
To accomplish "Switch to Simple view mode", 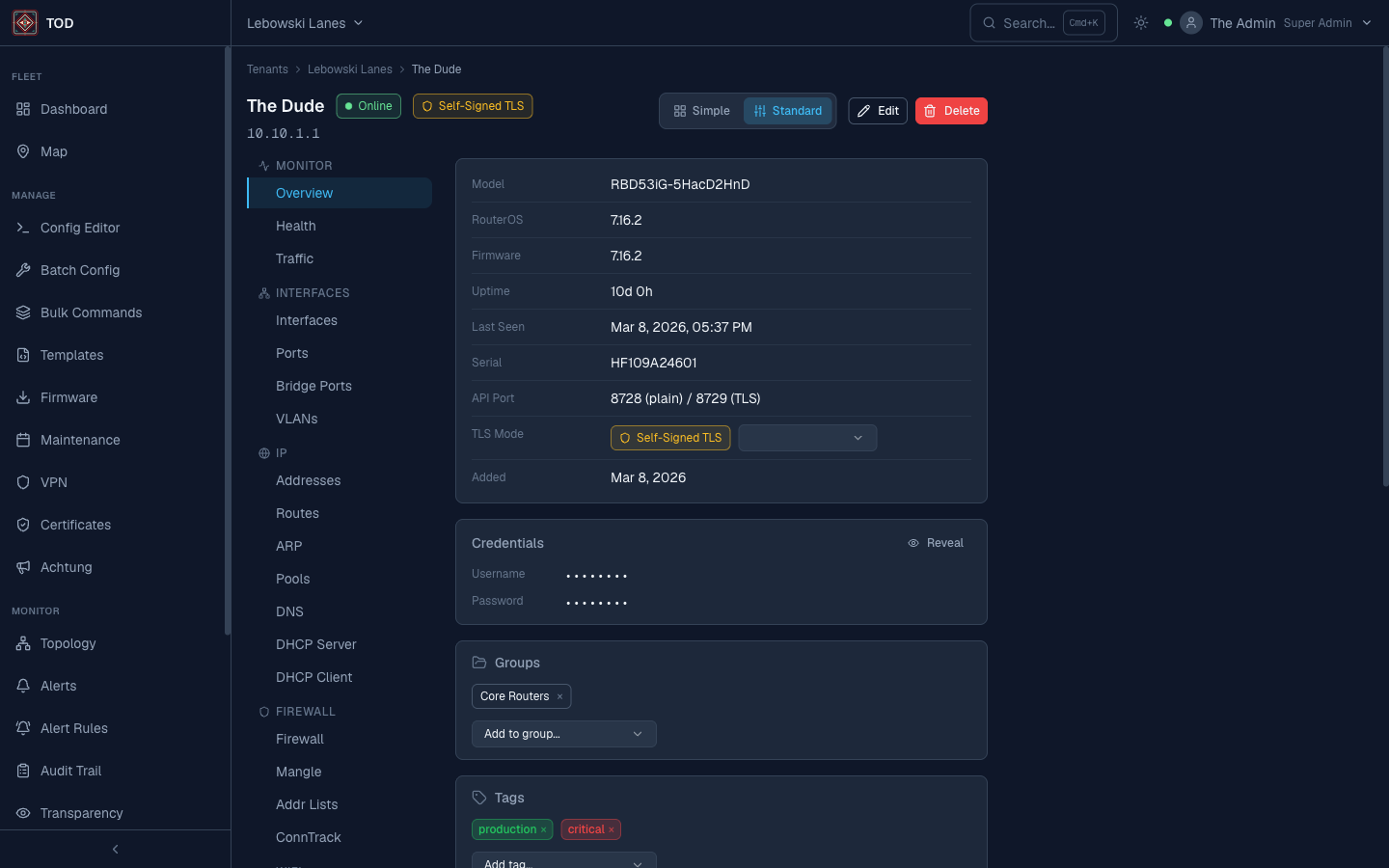I will (701, 111).
